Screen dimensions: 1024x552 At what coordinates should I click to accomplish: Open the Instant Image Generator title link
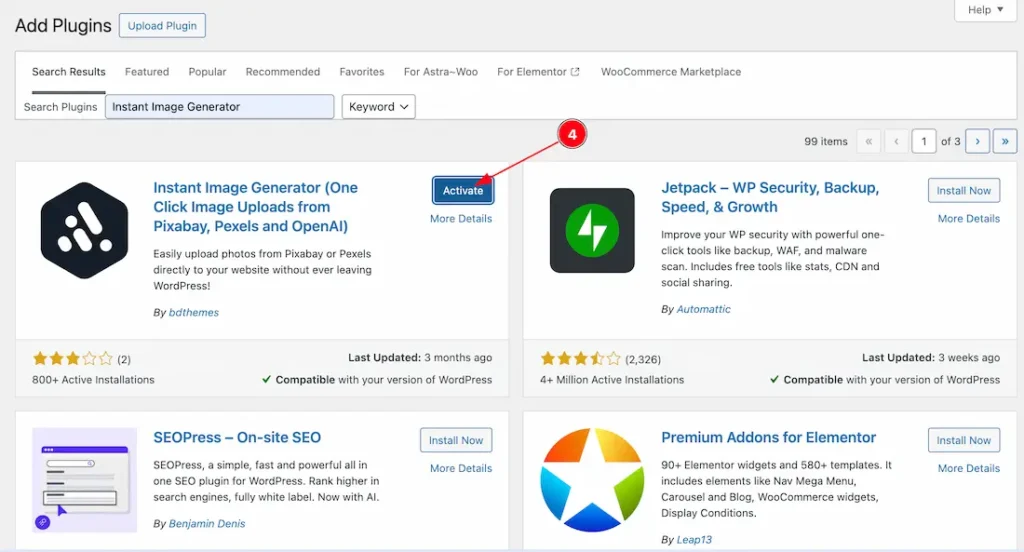[255, 207]
